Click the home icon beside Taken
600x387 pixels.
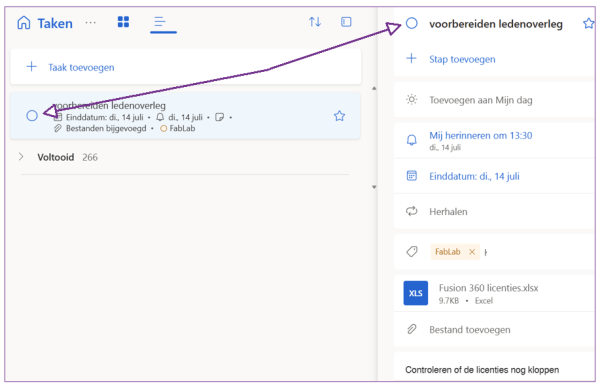[24, 23]
